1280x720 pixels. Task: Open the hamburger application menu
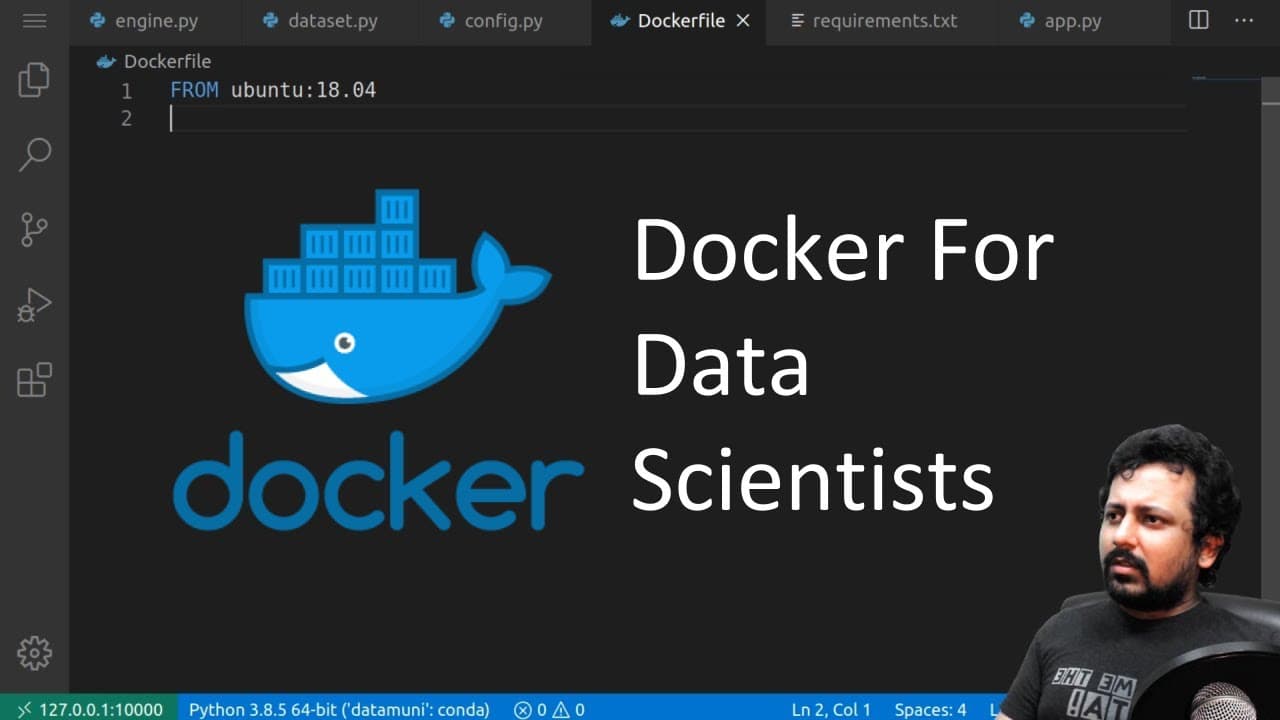pyautogui.click(x=34, y=20)
